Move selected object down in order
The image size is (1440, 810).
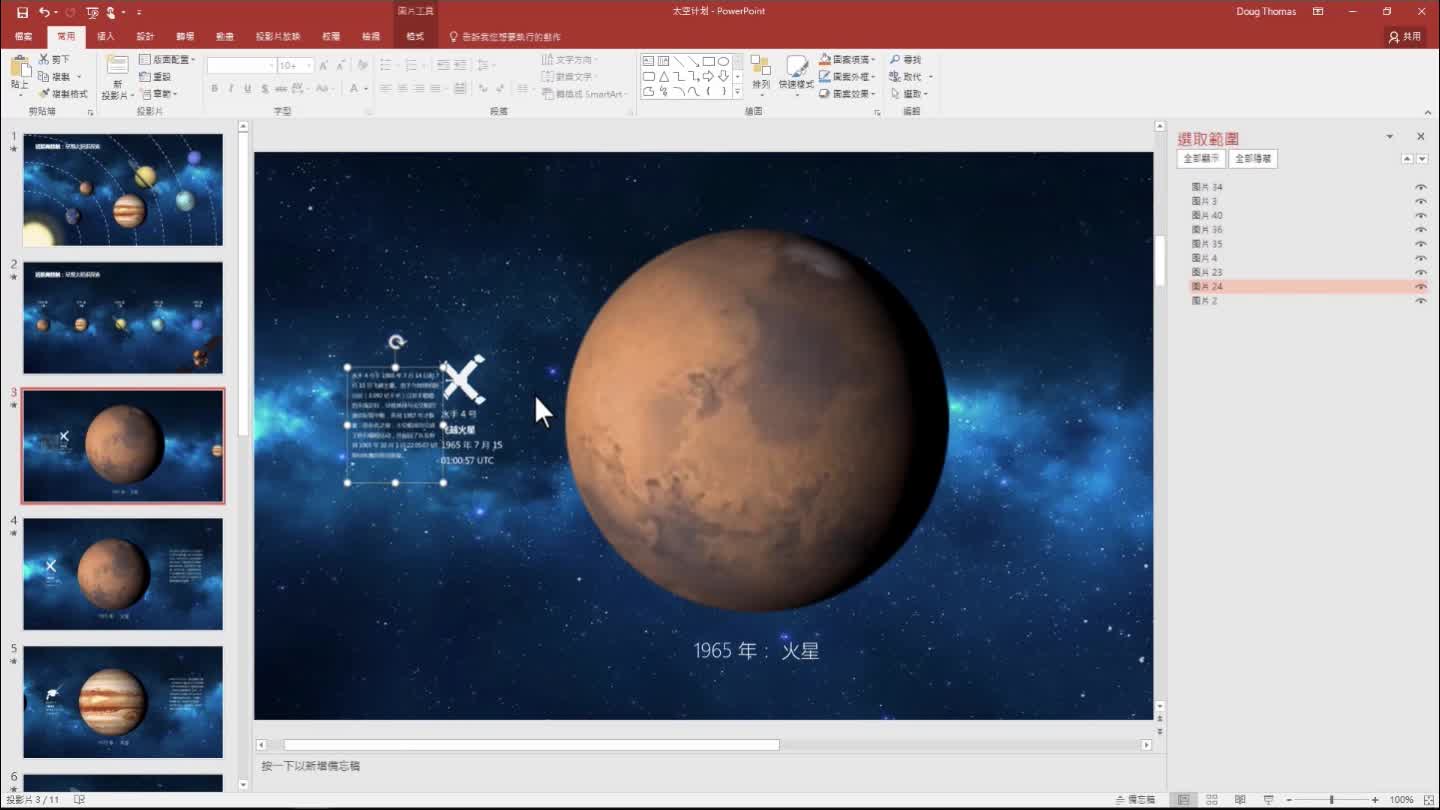point(1422,159)
